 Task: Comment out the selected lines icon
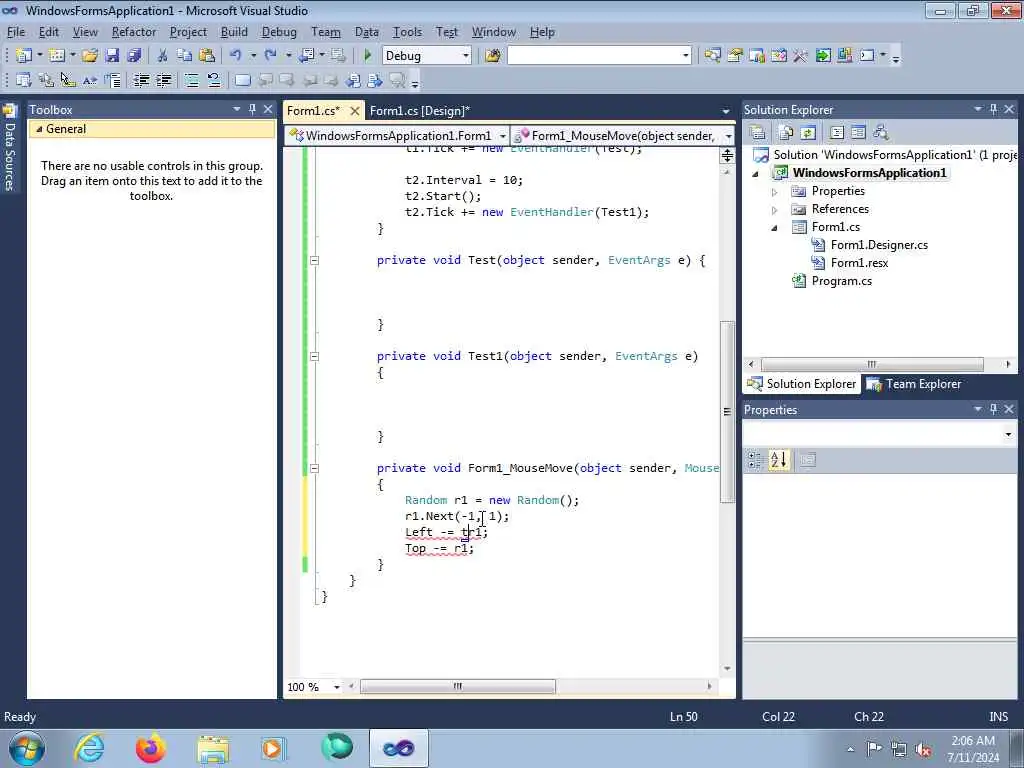click(192, 80)
